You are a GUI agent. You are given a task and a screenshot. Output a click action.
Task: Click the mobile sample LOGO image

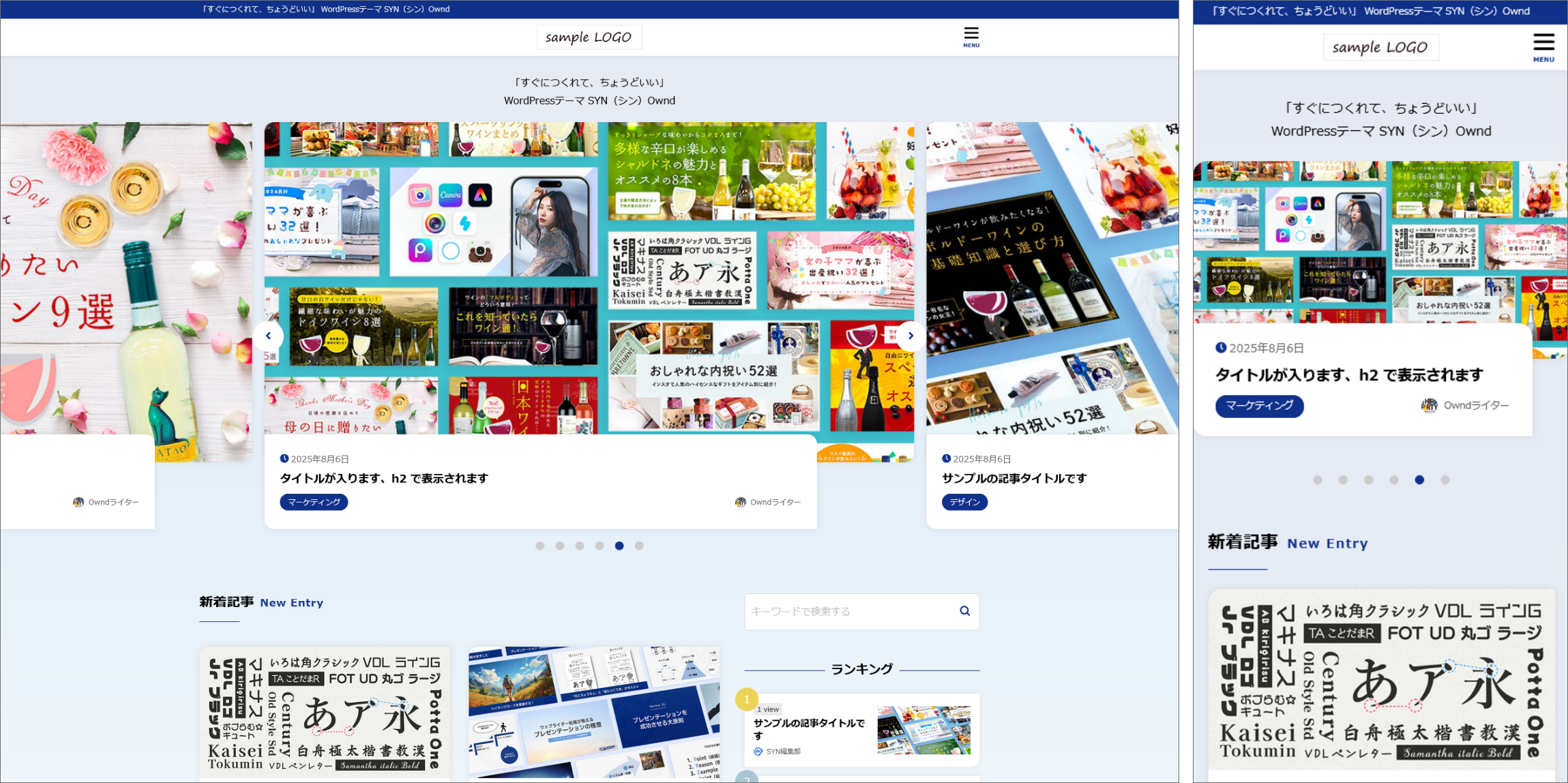[x=1380, y=47]
